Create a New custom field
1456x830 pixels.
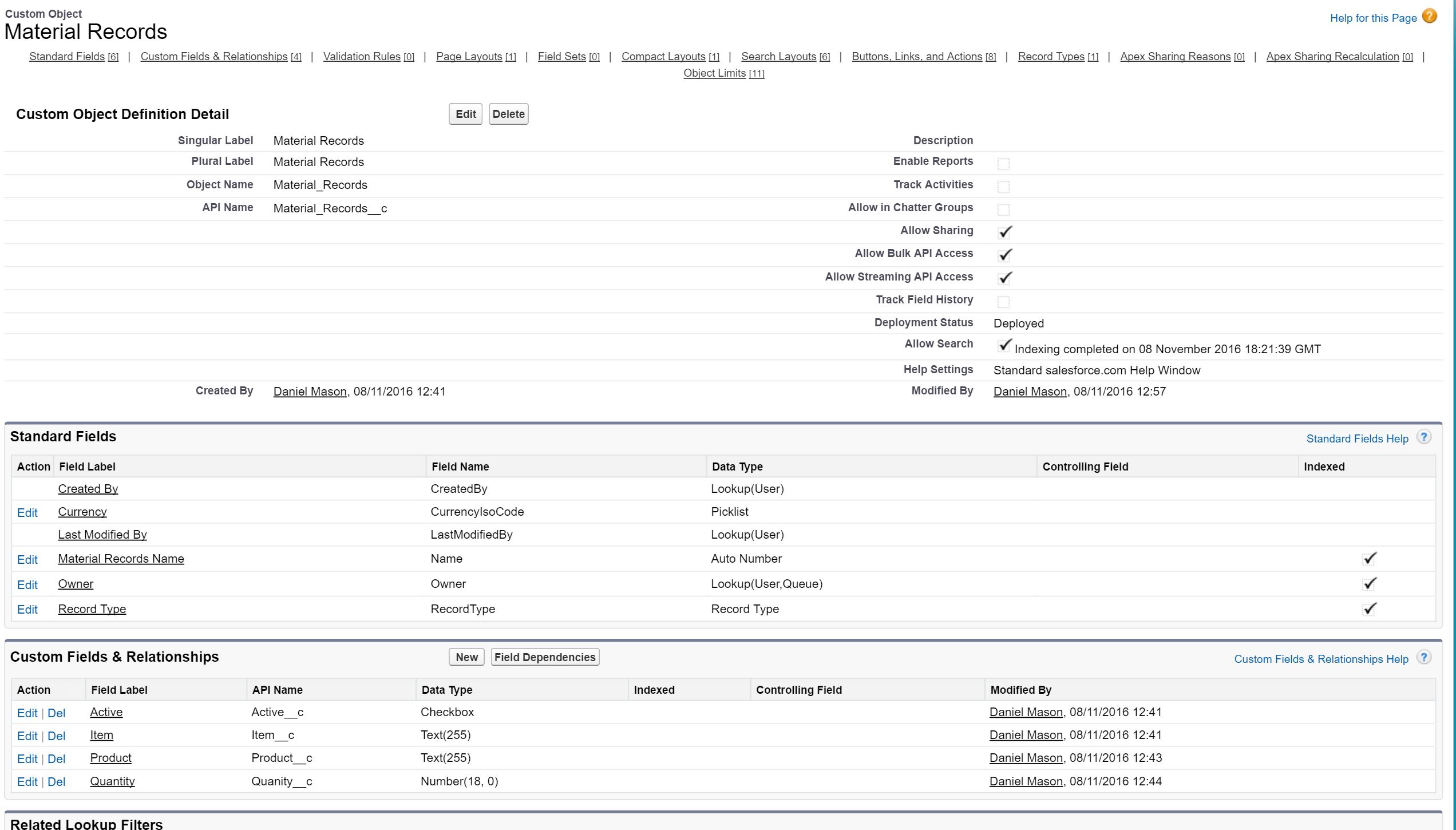(x=466, y=657)
